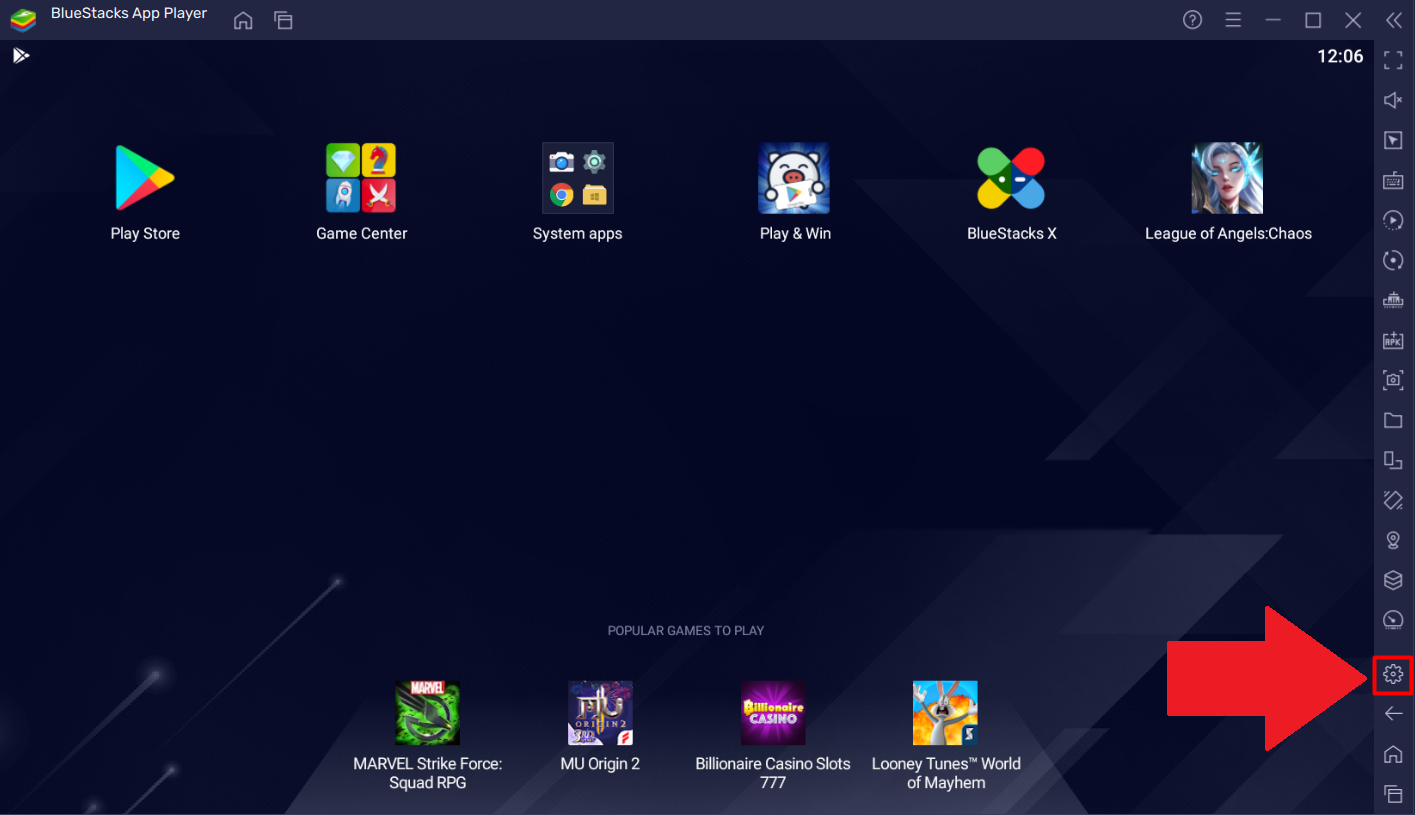Open the macro recorder play icon
The width and height of the screenshot is (1415, 815).
[1393, 220]
